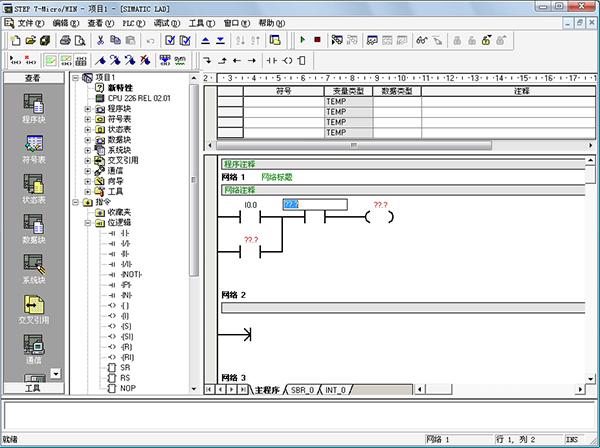Click the 工具 button below navigation bar
The height and width of the screenshot is (448, 600).
point(32,388)
